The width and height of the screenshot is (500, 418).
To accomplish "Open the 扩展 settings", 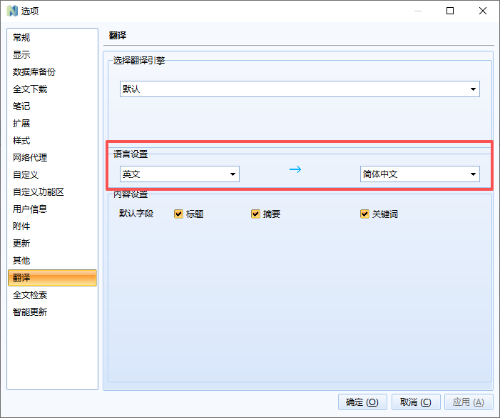I will tap(52, 123).
